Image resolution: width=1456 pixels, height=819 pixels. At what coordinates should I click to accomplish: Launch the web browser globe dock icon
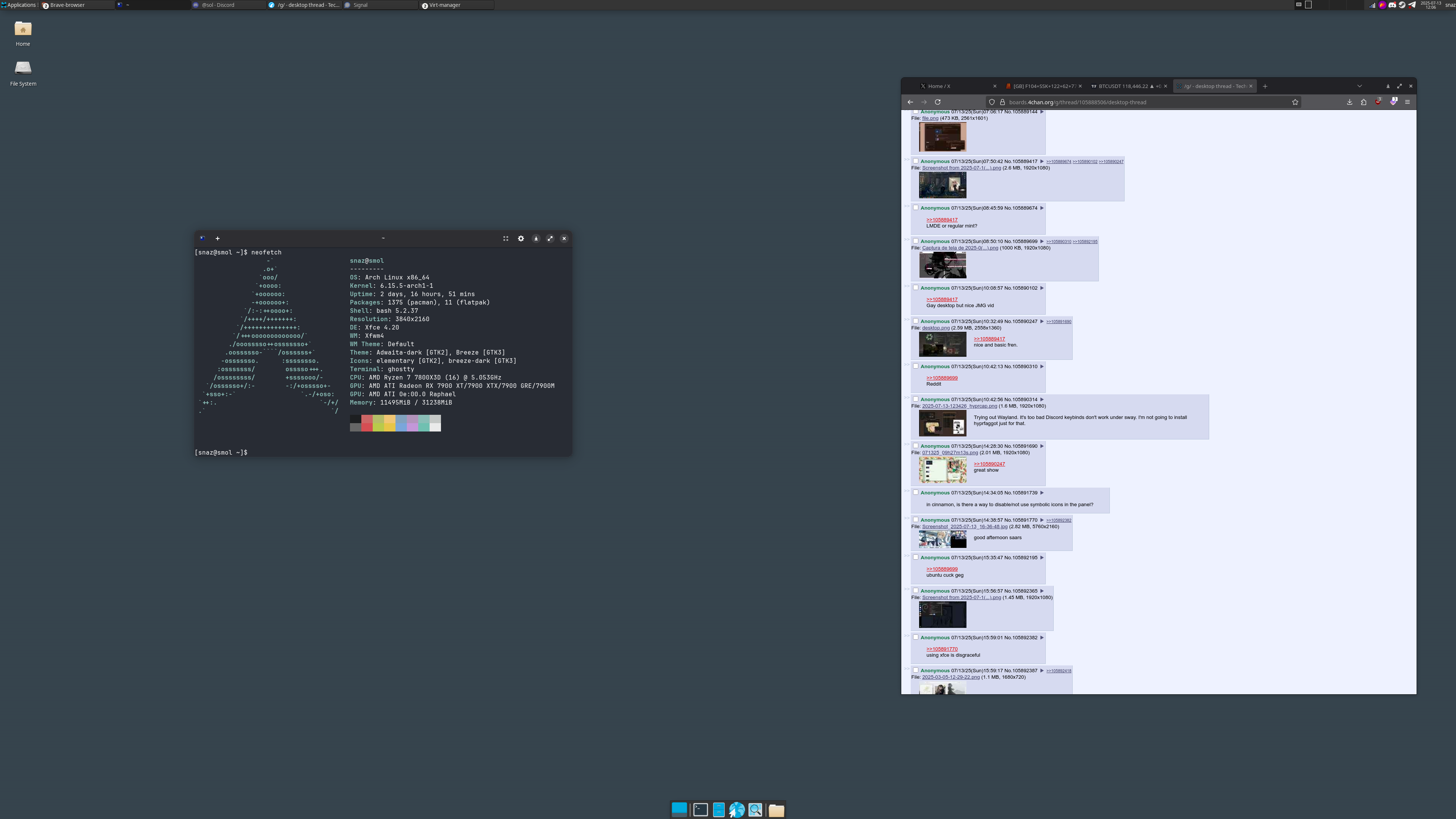pyautogui.click(x=736, y=810)
